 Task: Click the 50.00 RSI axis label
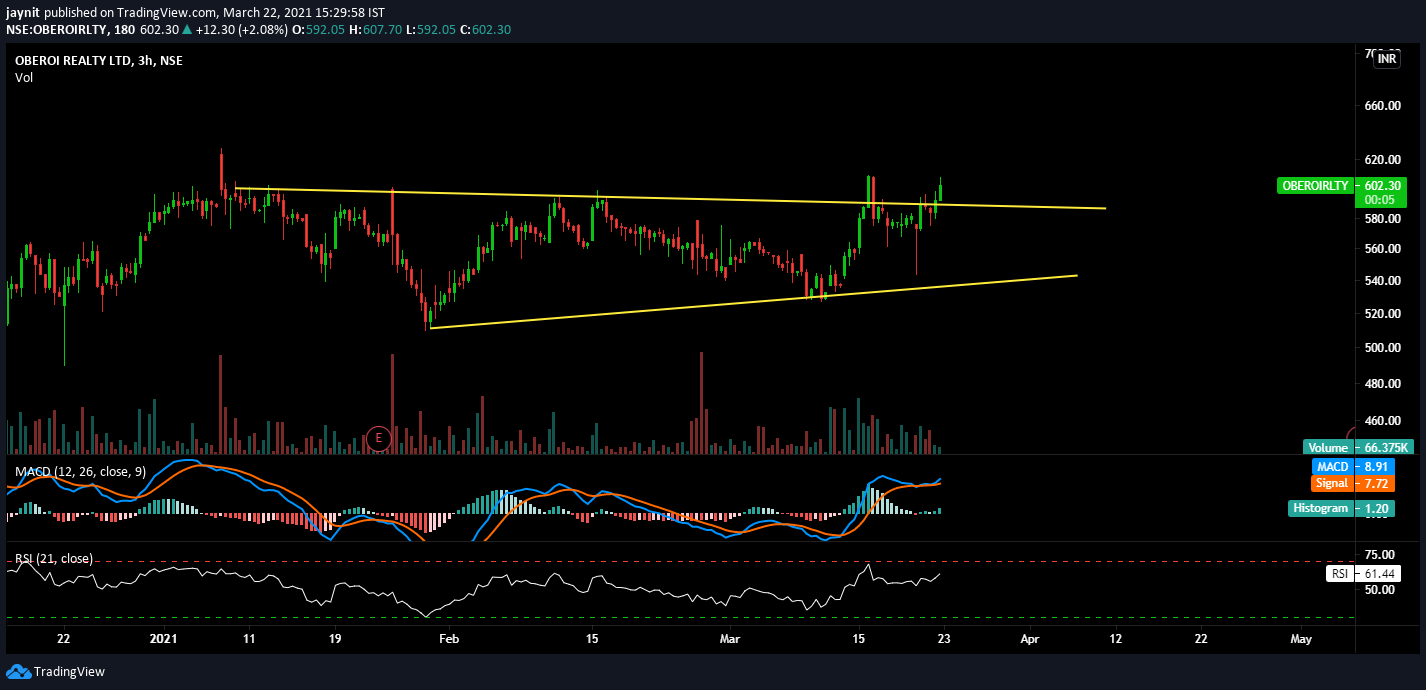pyautogui.click(x=1379, y=590)
